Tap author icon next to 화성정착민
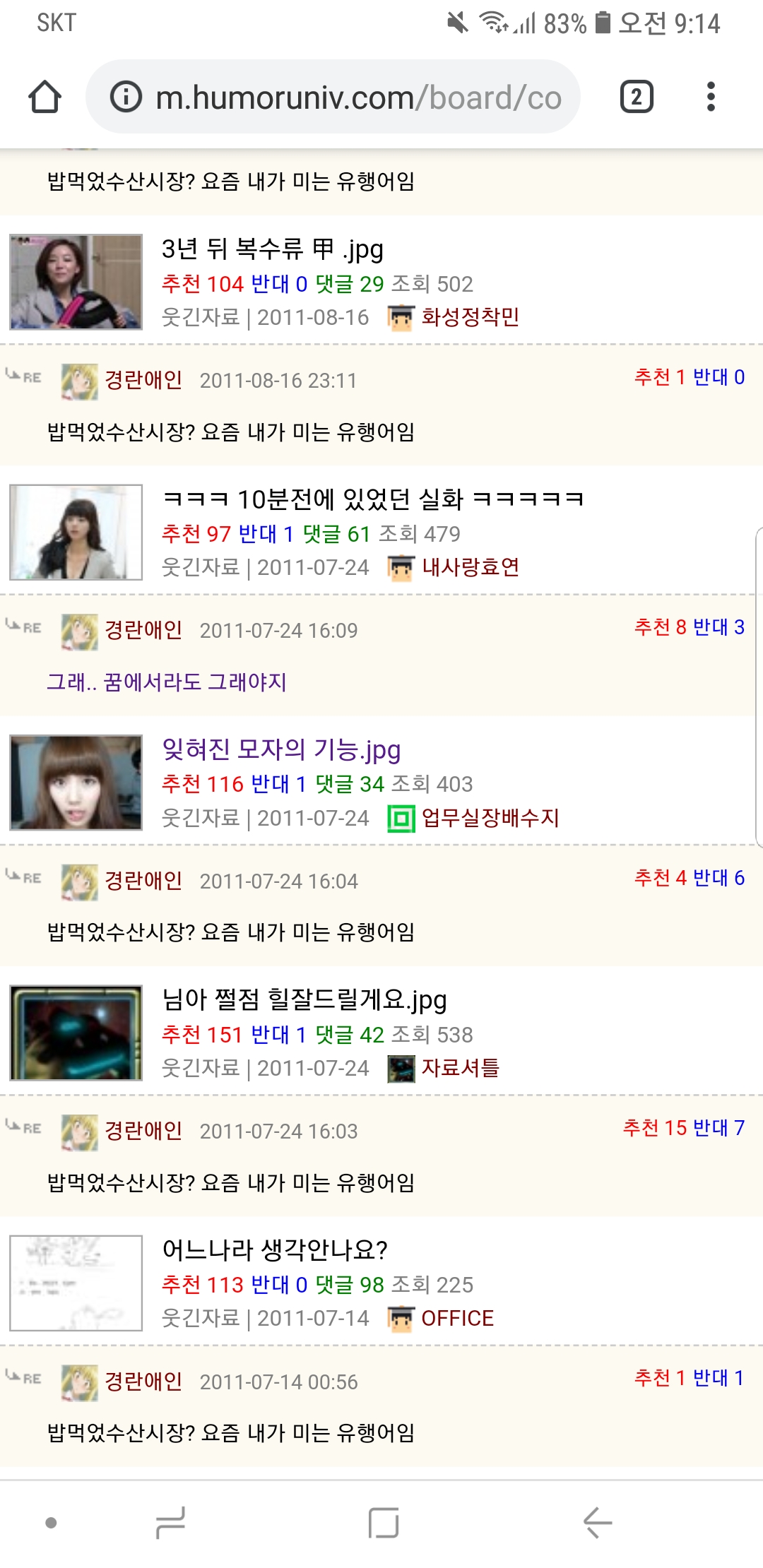763x1568 pixels. tap(401, 317)
